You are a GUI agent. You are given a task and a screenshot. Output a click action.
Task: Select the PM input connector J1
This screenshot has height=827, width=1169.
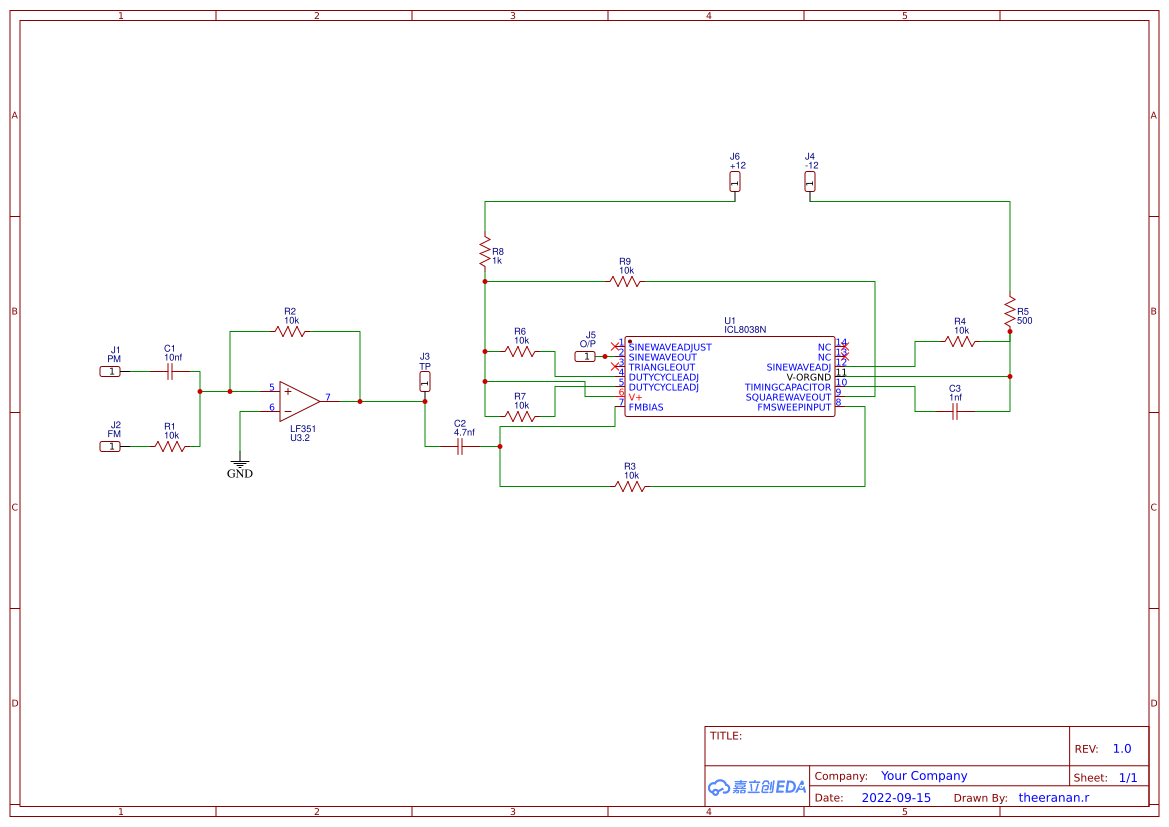click(x=111, y=370)
